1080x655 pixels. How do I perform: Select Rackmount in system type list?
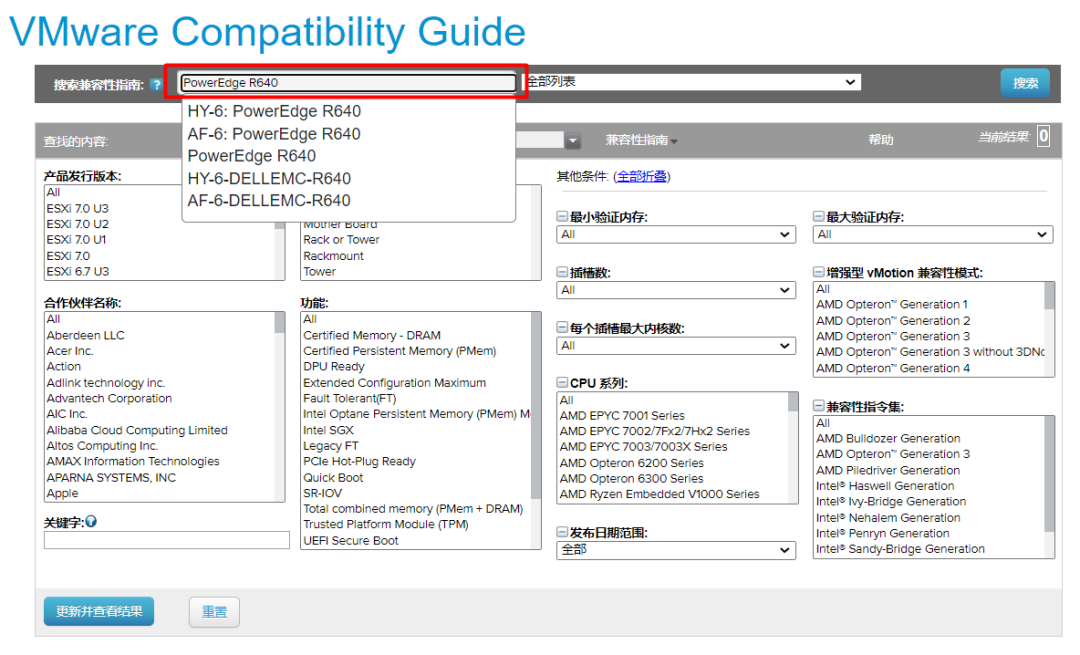(x=333, y=256)
